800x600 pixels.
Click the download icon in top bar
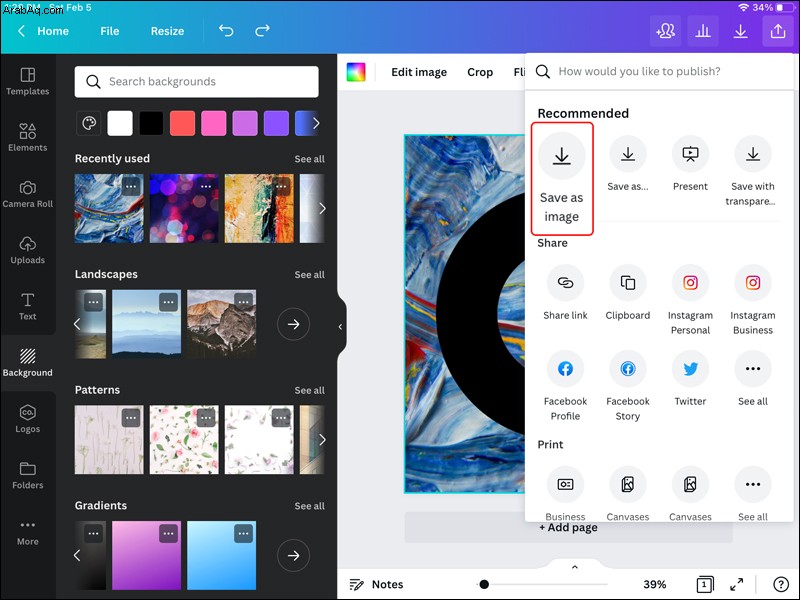[740, 31]
